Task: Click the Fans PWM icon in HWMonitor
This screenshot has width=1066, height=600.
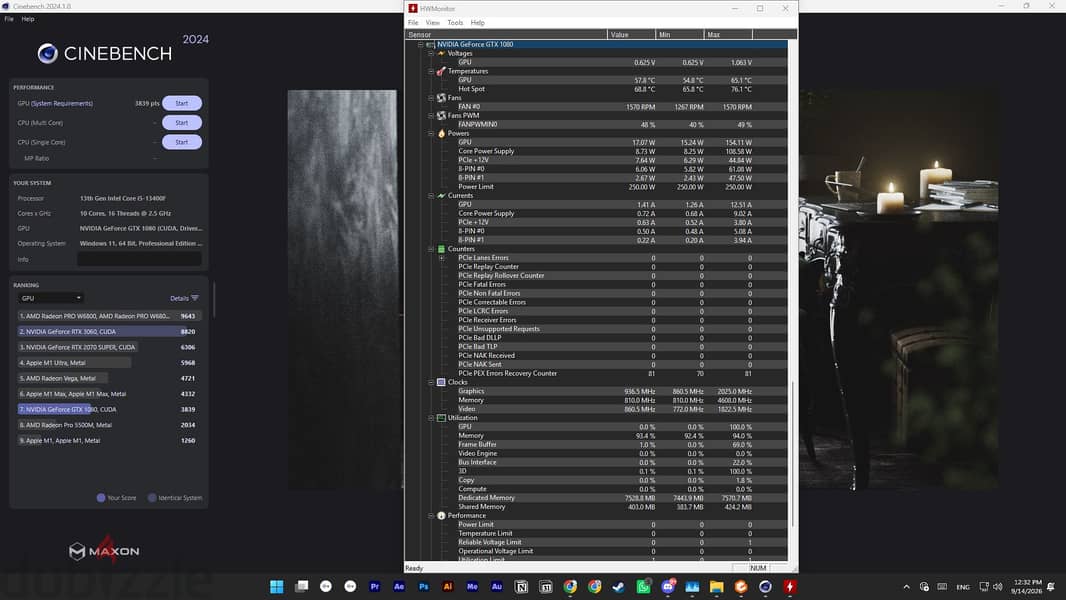Action: click(441, 116)
